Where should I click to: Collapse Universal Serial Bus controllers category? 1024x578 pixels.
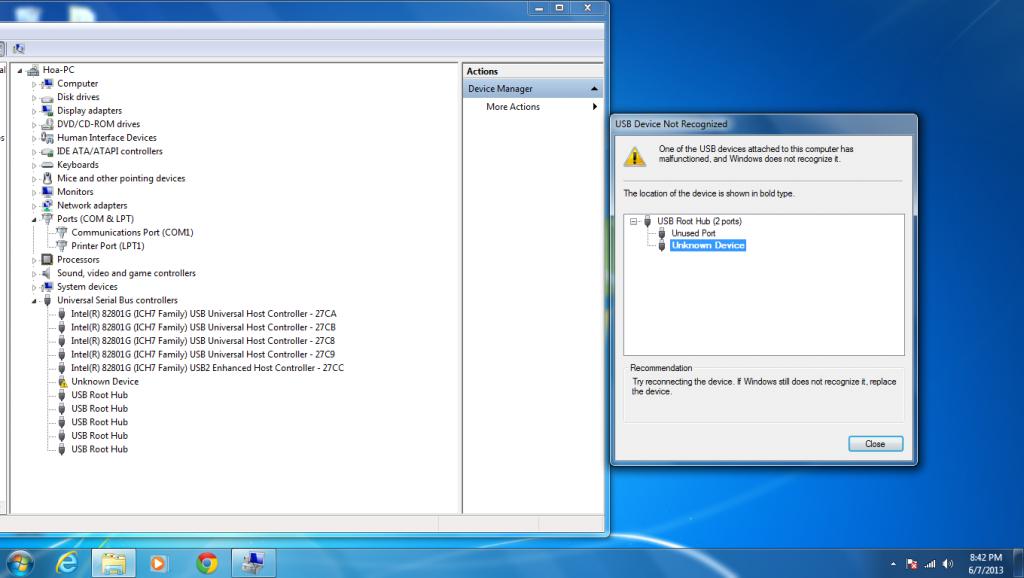[x=34, y=301]
